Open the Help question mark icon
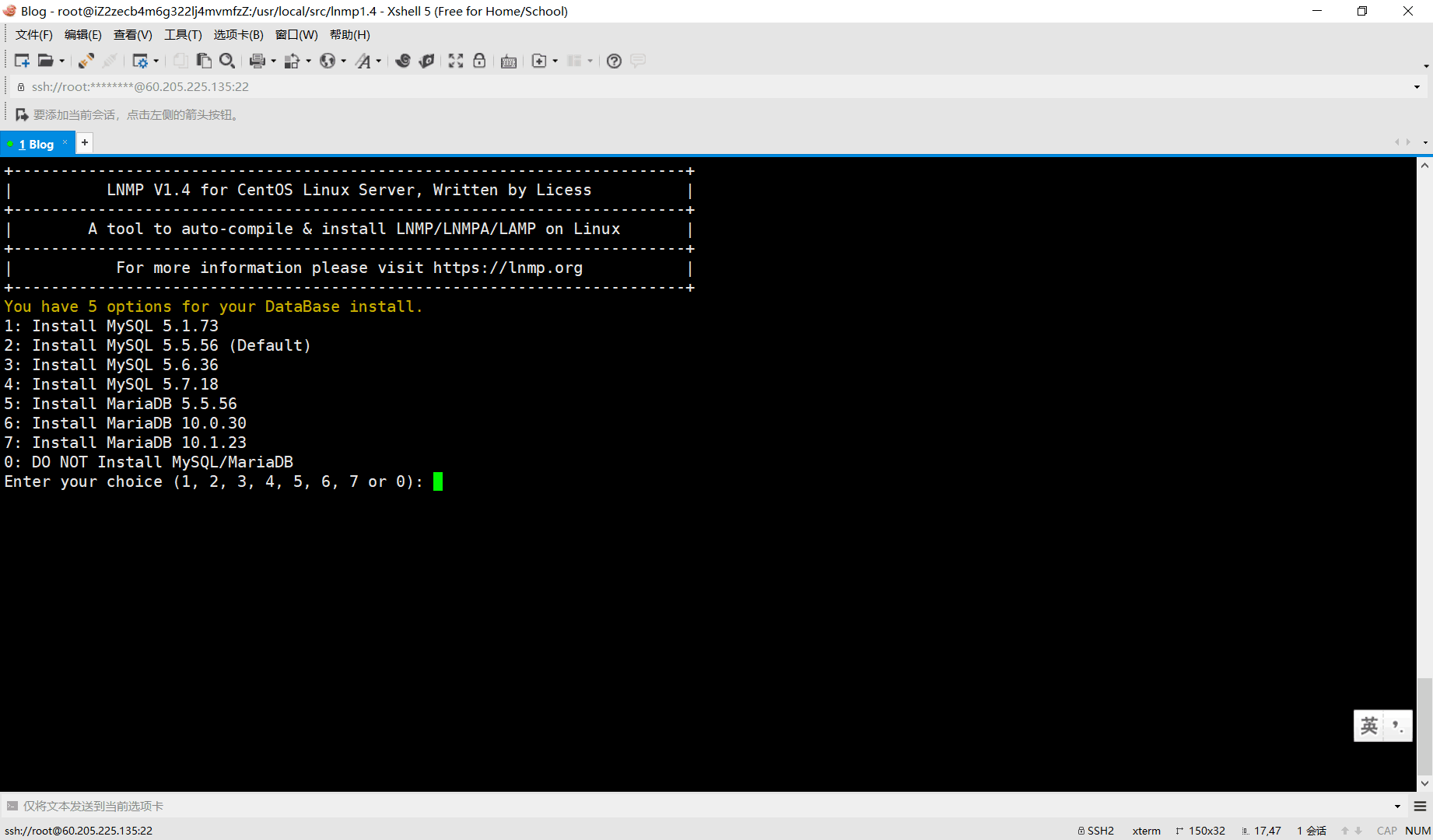Screen dimensions: 1433x840 (x=614, y=61)
